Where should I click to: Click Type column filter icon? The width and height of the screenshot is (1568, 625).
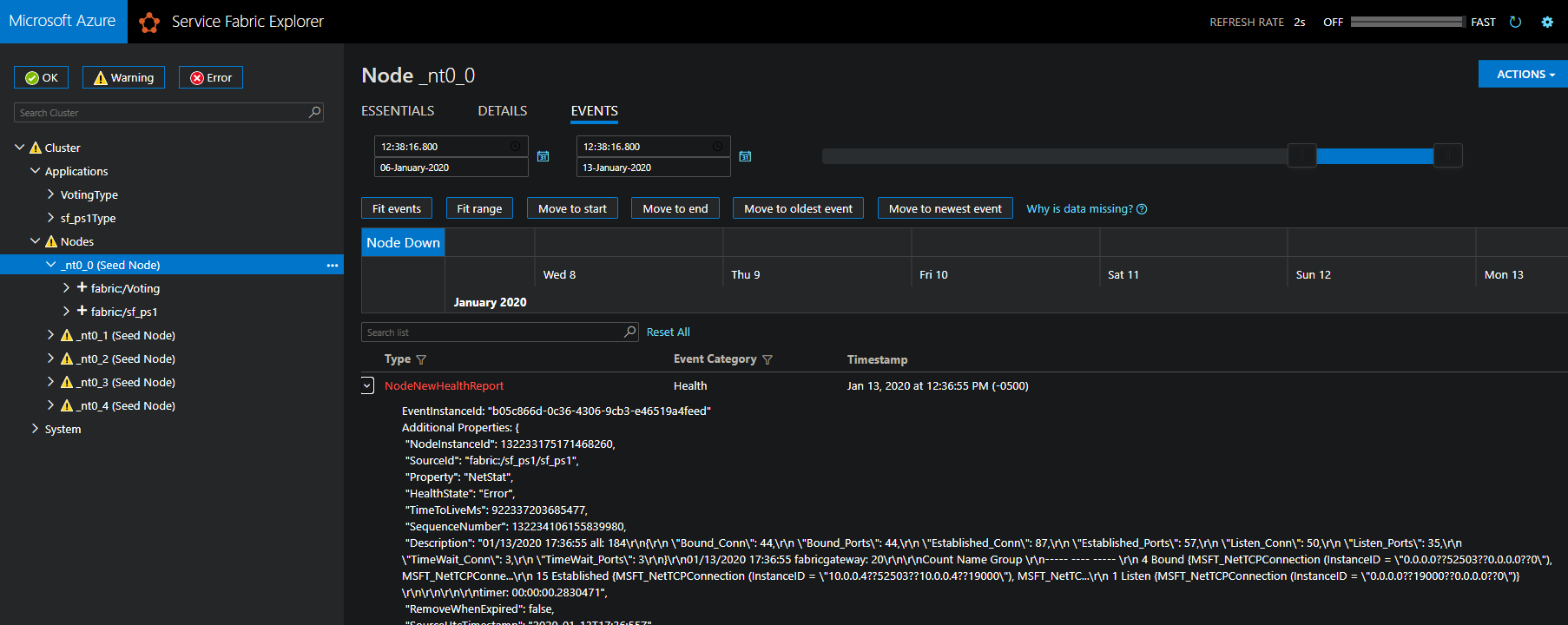[421, 359]
